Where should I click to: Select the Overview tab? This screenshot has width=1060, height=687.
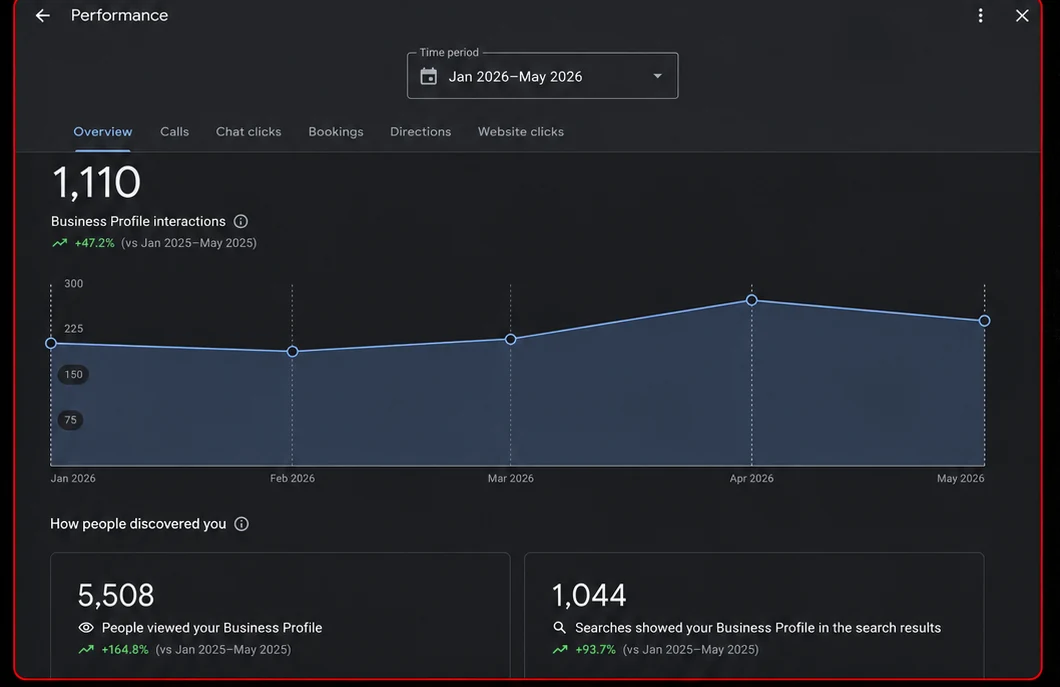coord(103,132)
